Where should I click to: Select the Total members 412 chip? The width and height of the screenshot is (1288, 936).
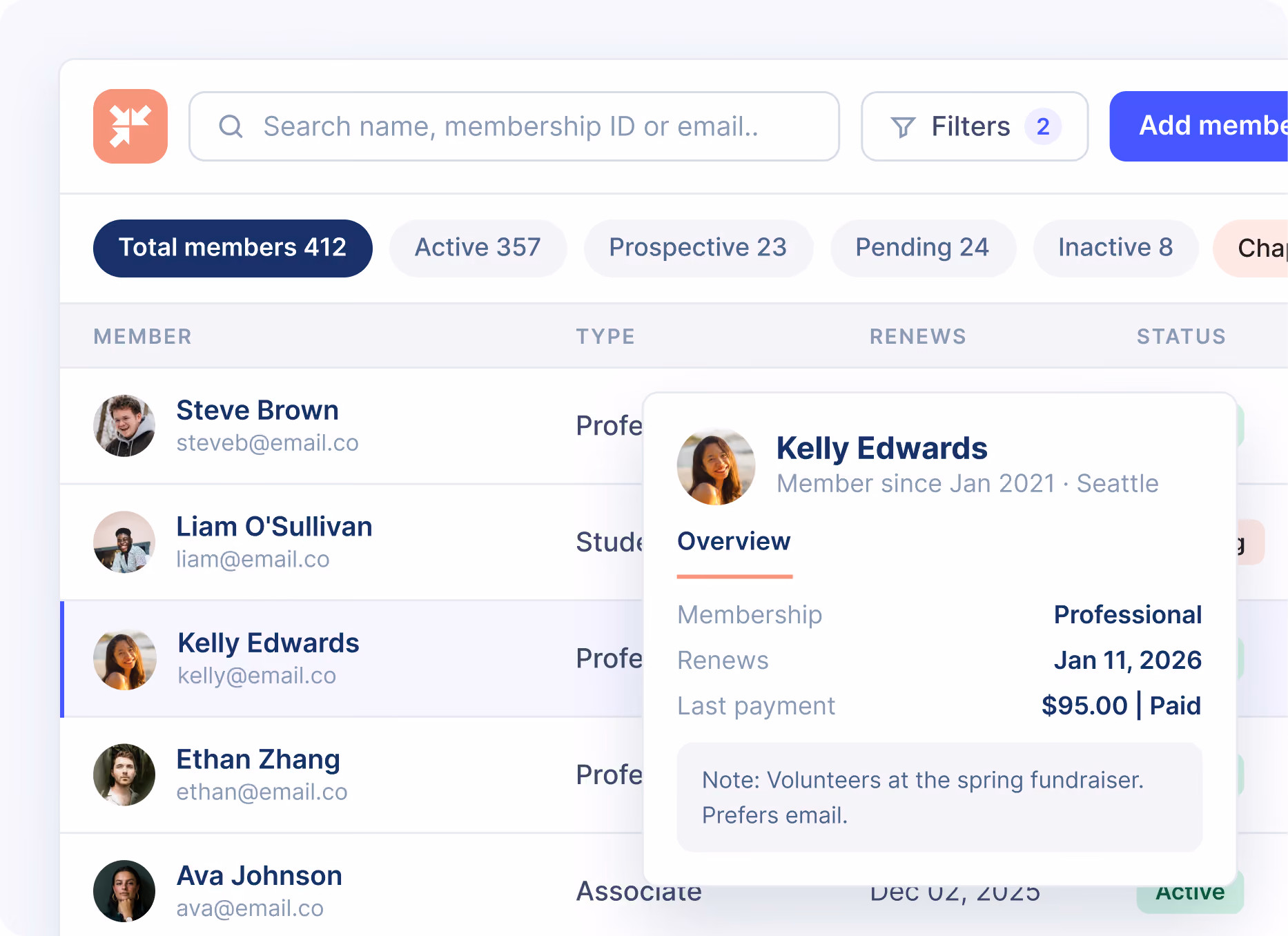(x=233, y=248)
